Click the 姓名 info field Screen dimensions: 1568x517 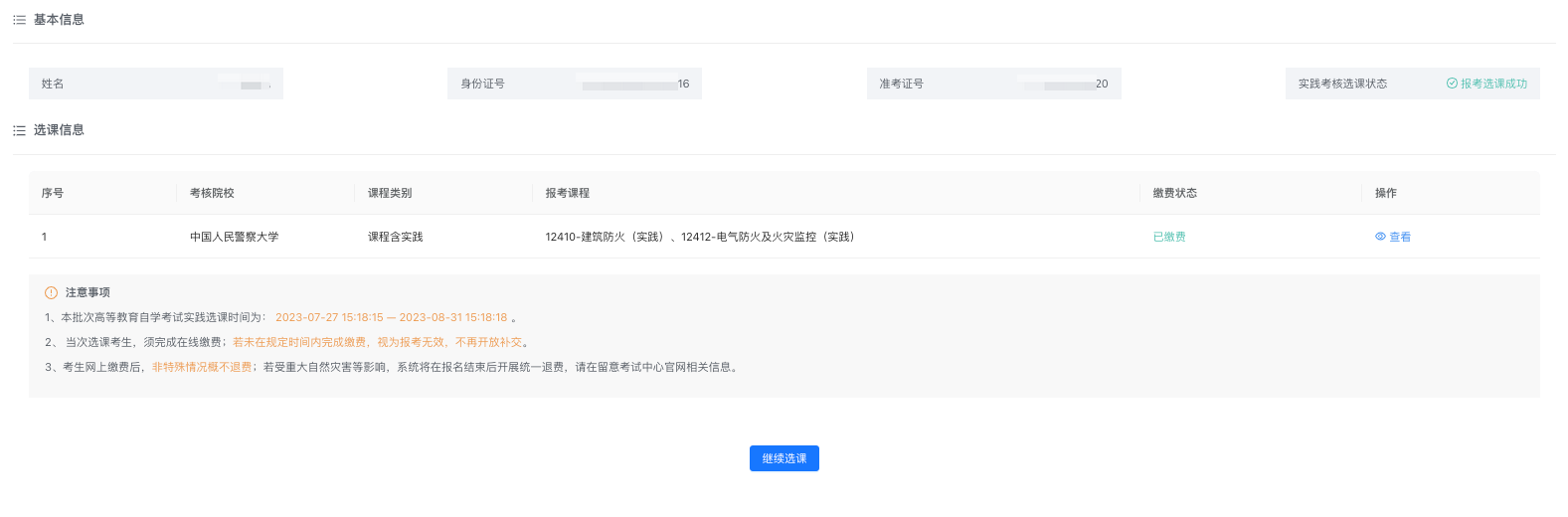coord(156,84)
